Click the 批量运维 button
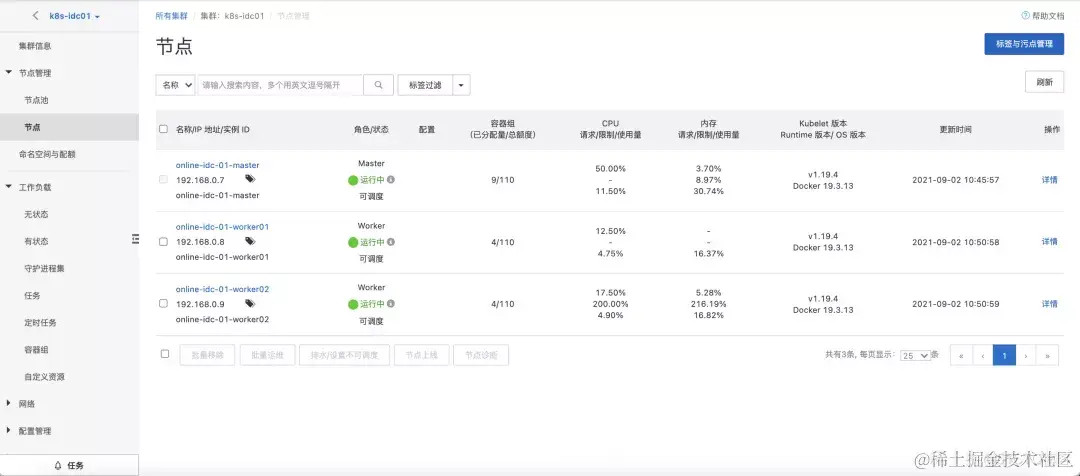The width and height of the screenshot is (1080, 476). pyautogui.click(x=267, y=355)
